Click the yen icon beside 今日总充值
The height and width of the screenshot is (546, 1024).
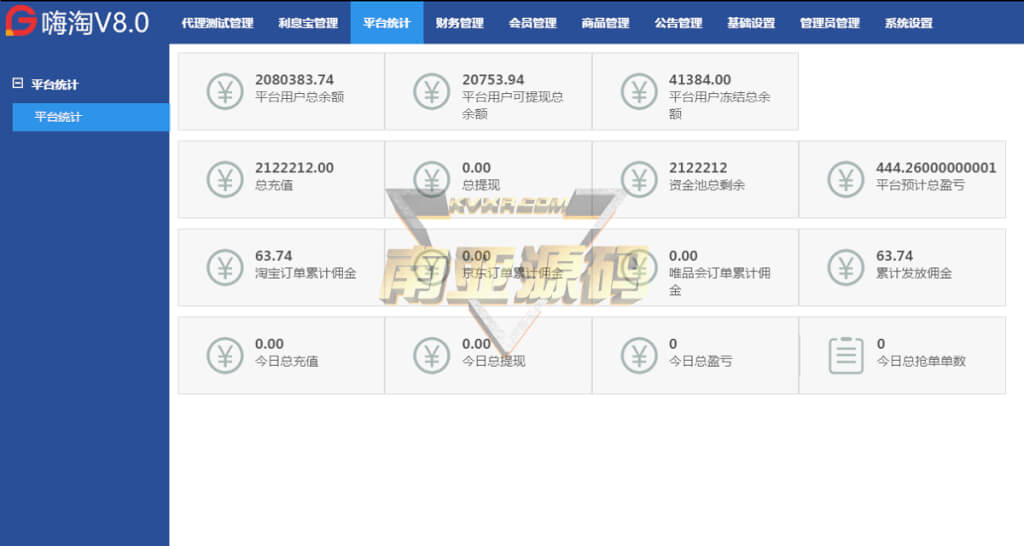225,356
